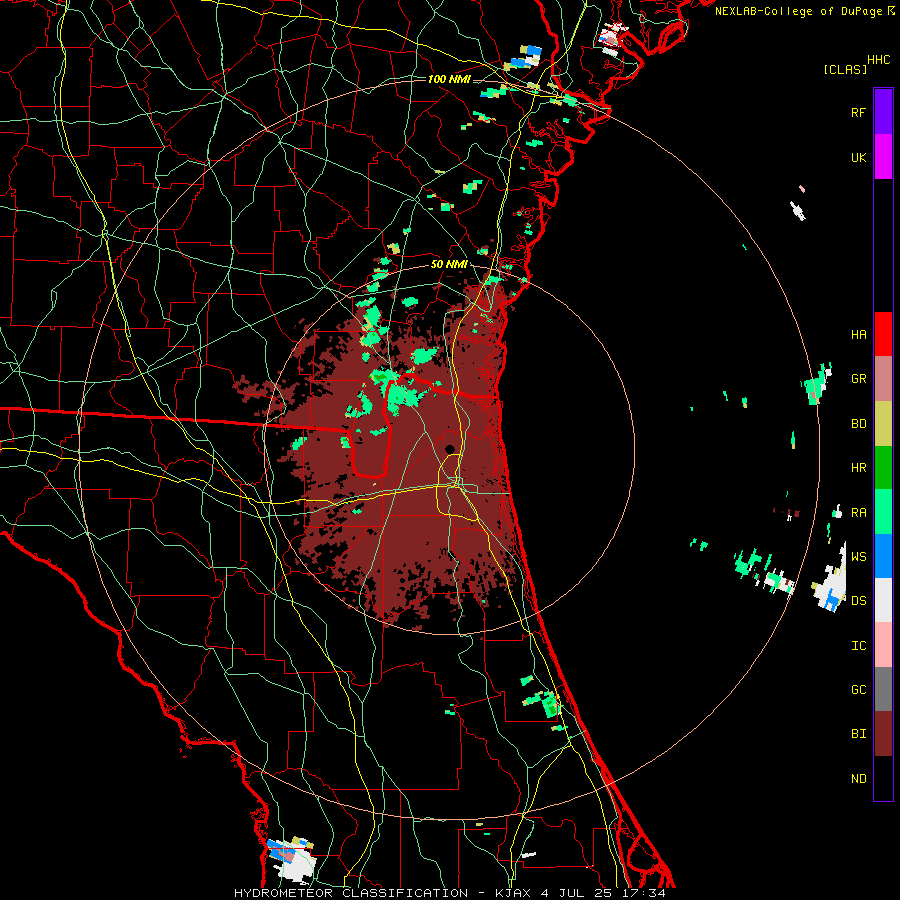Click the UK legend label
This screenshot has width=900, height=900.
[x=858, y=158]
